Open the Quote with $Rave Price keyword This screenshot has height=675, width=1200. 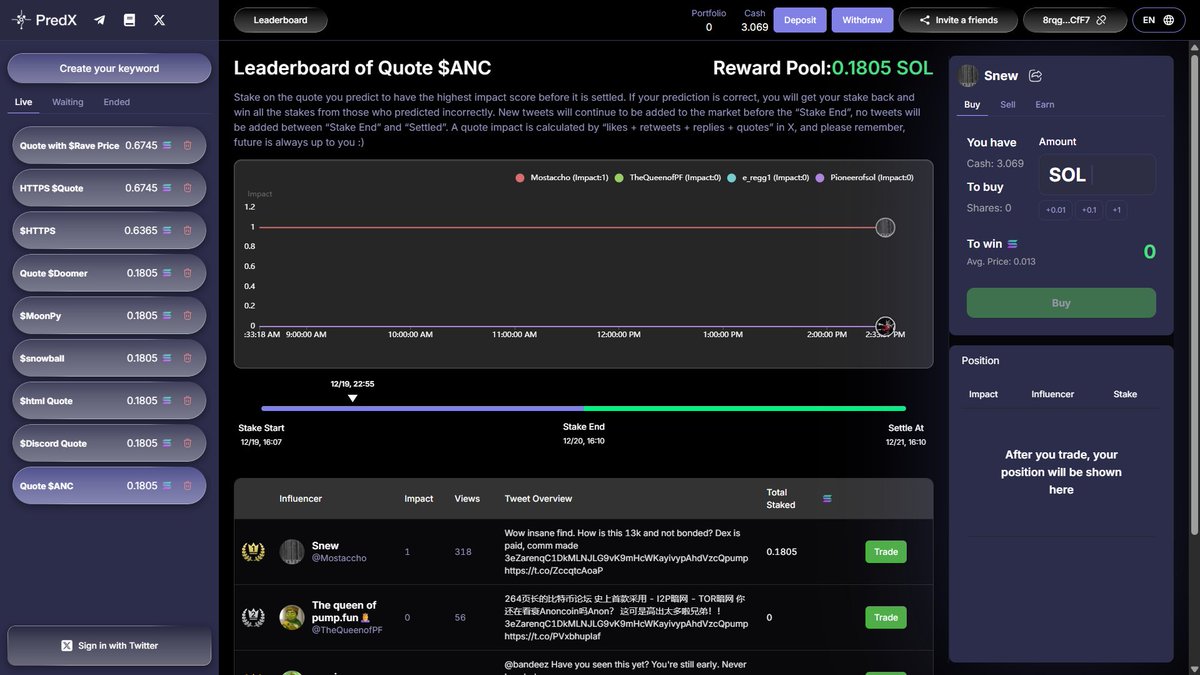tap(109, 146)
